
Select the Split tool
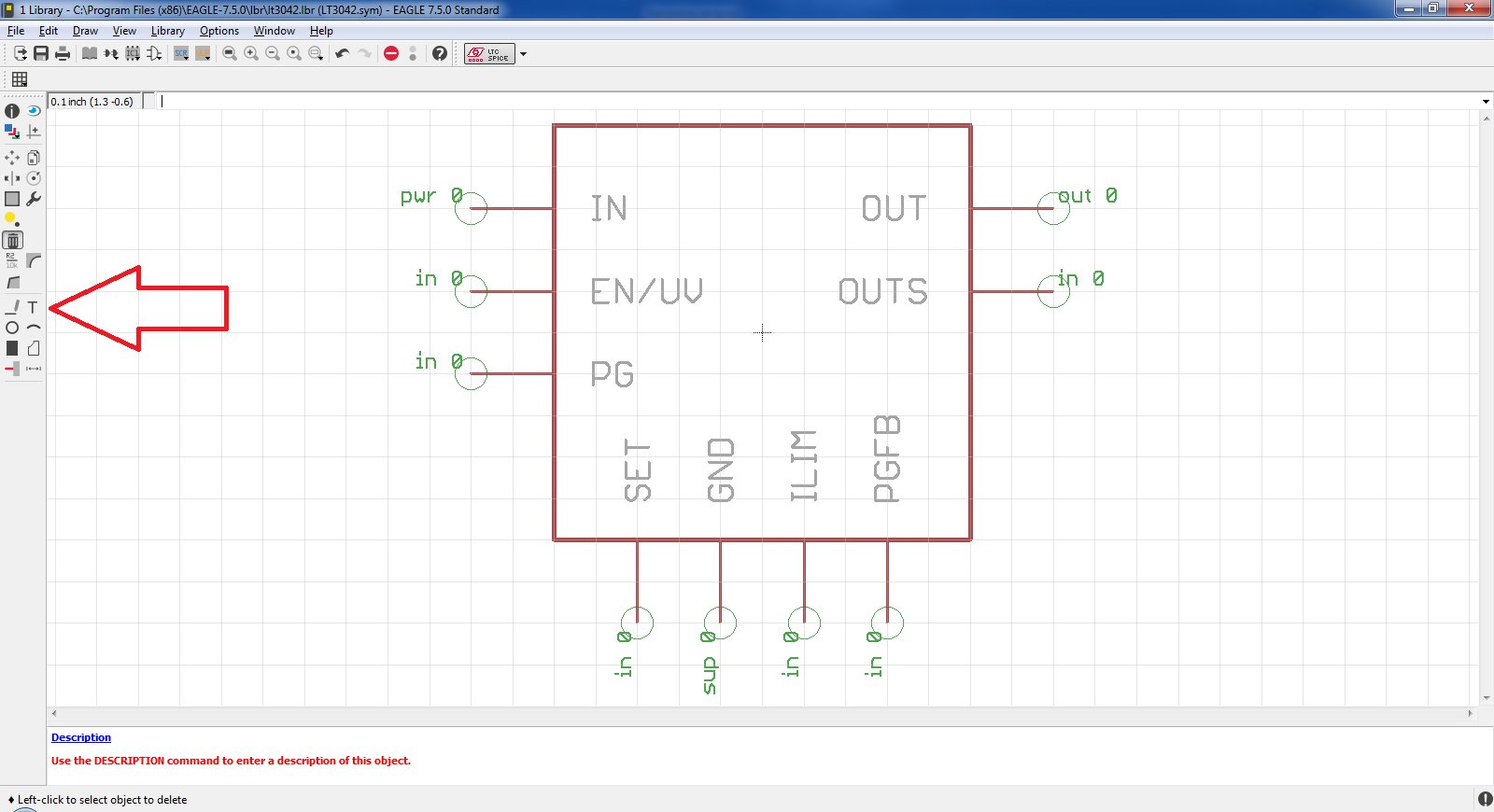(x=12, y=281)
